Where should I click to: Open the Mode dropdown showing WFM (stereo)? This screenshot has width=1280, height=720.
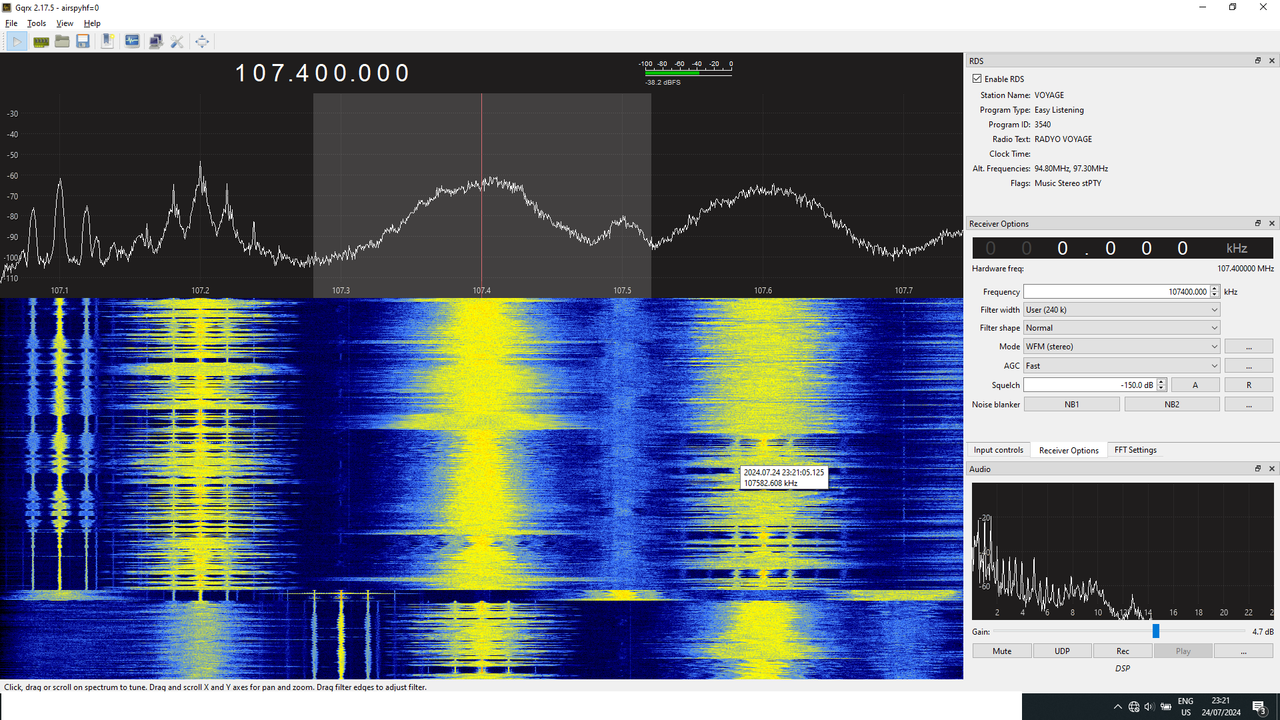point(1122,347)
